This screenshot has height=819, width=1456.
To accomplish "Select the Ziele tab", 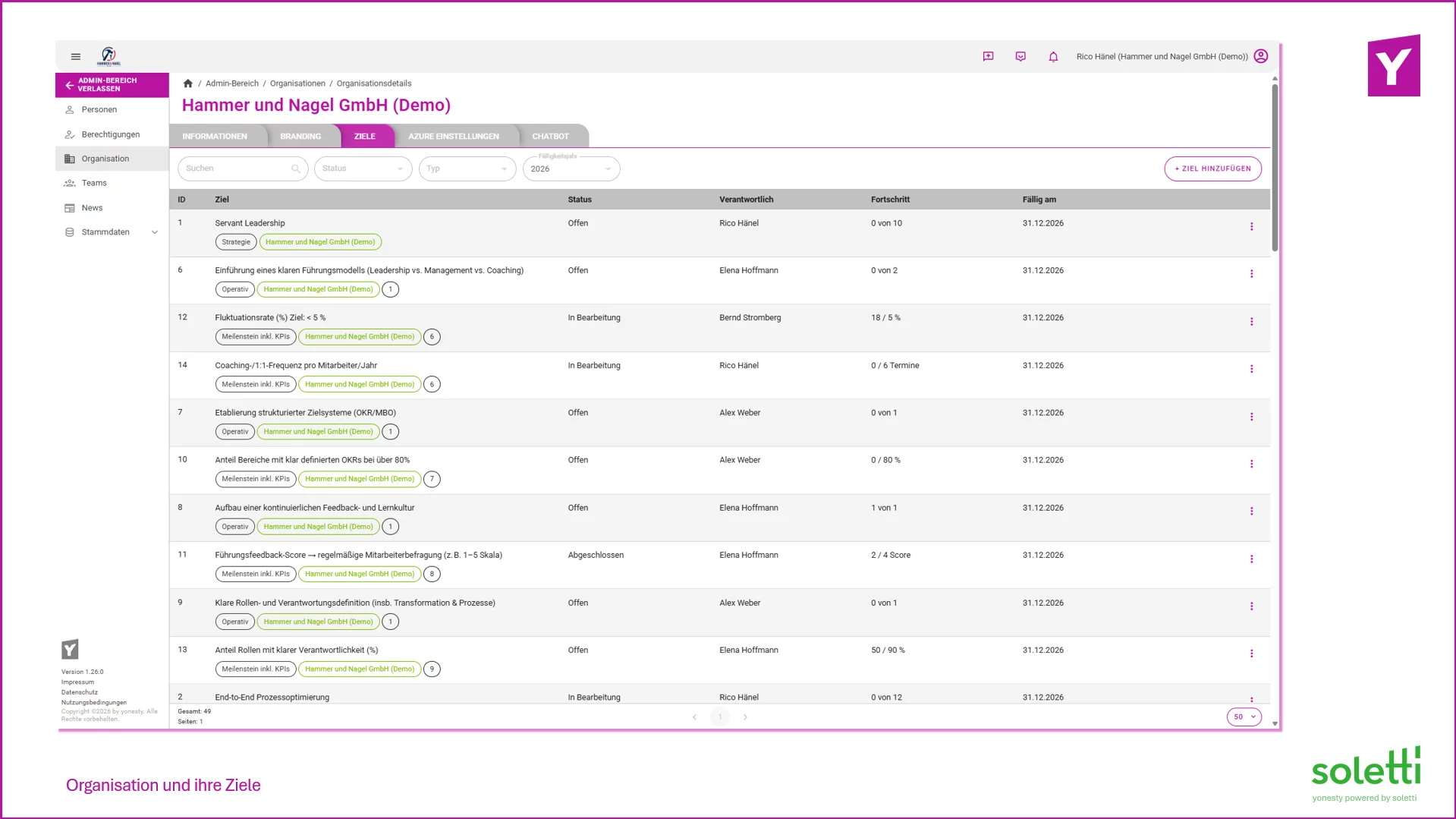I will pyautogui.click(x=365, y=137).
